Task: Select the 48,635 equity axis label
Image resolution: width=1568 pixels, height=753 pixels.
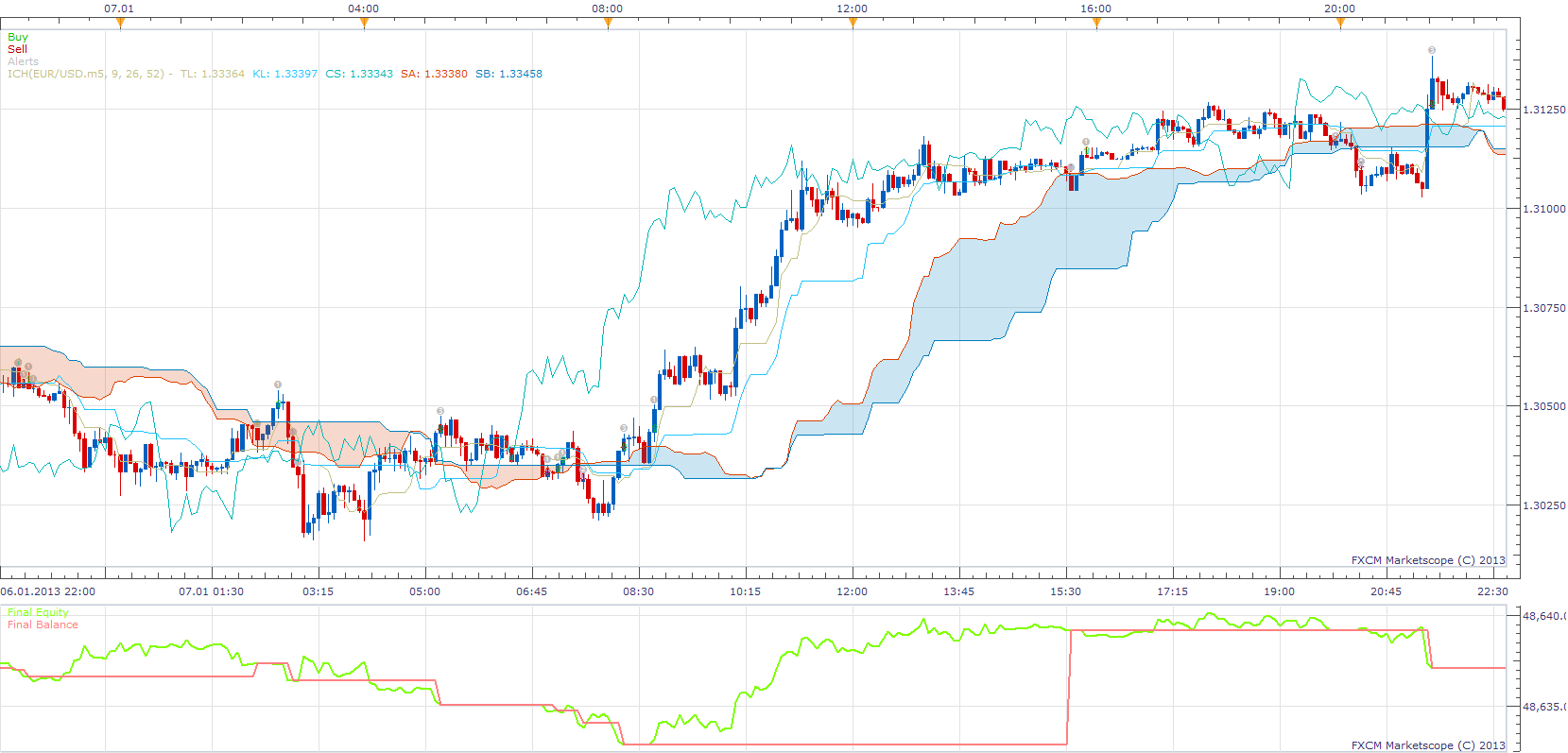Action: click(1543, 707)
